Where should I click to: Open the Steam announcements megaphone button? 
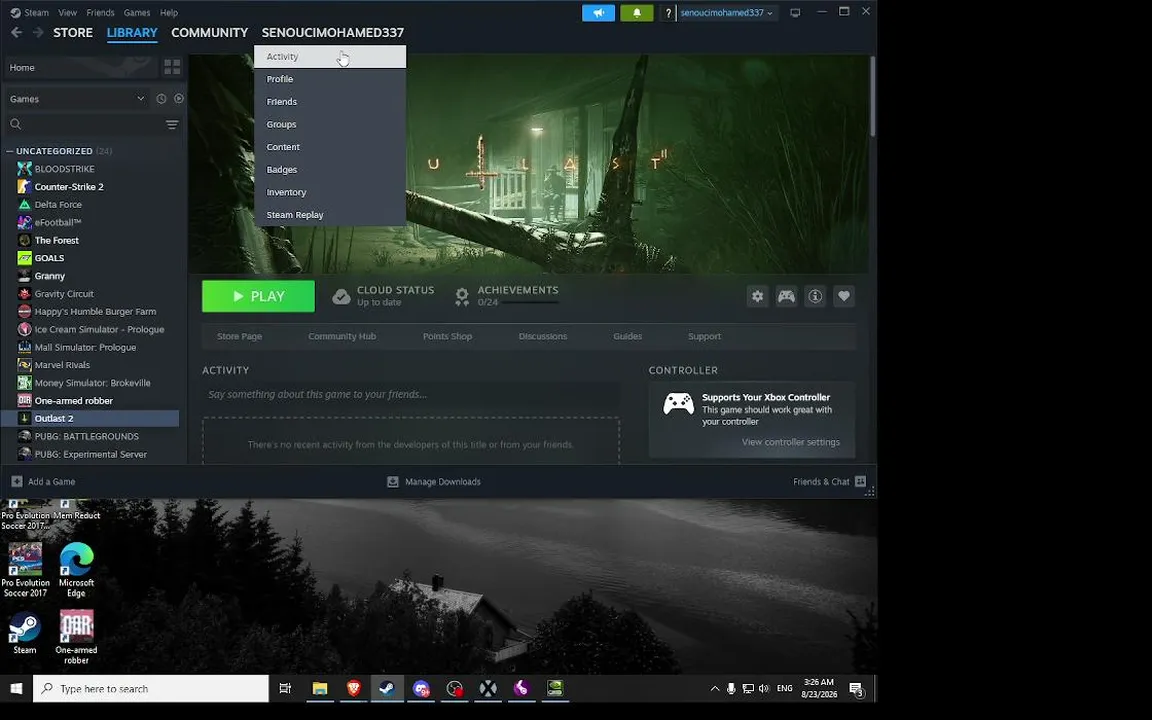598,12
